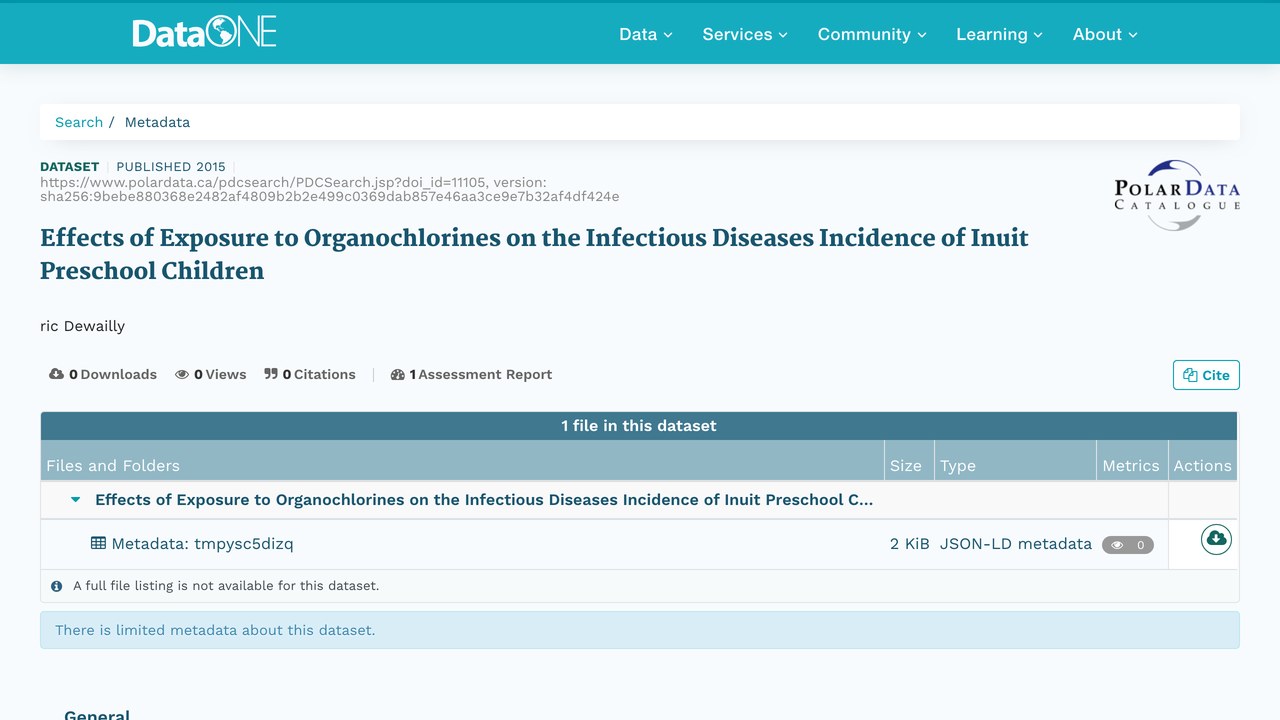
Task: Select the Metadata: tmpysc5dizq file name
Action: (x=202, y=544)
